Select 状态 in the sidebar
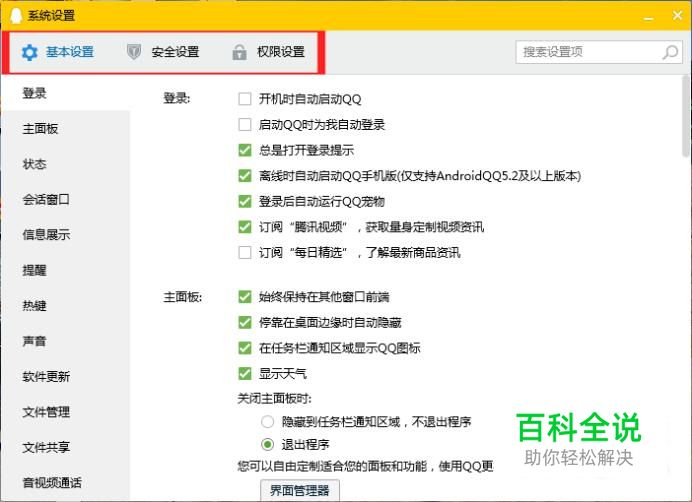This screenshot has width=692, height=502. (65, 164)
